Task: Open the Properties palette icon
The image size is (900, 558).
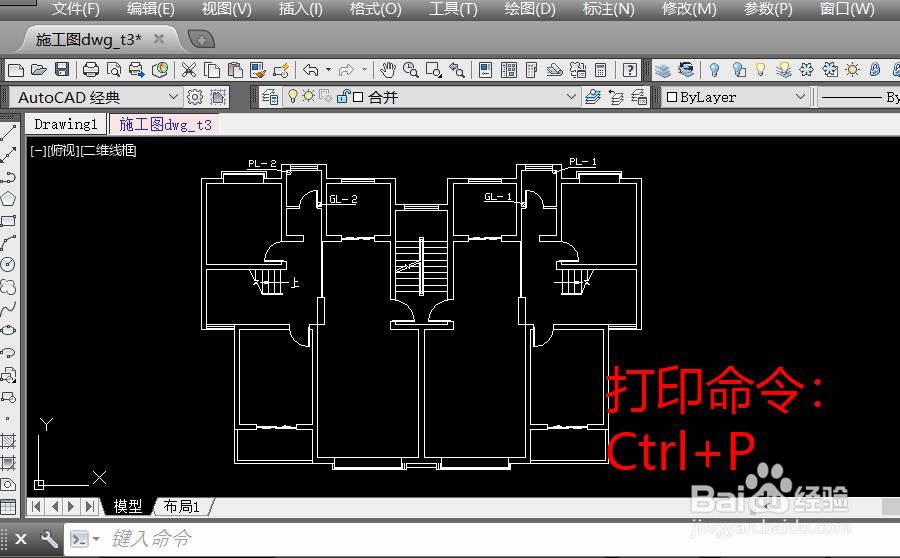Action: (x=486, y=70)
